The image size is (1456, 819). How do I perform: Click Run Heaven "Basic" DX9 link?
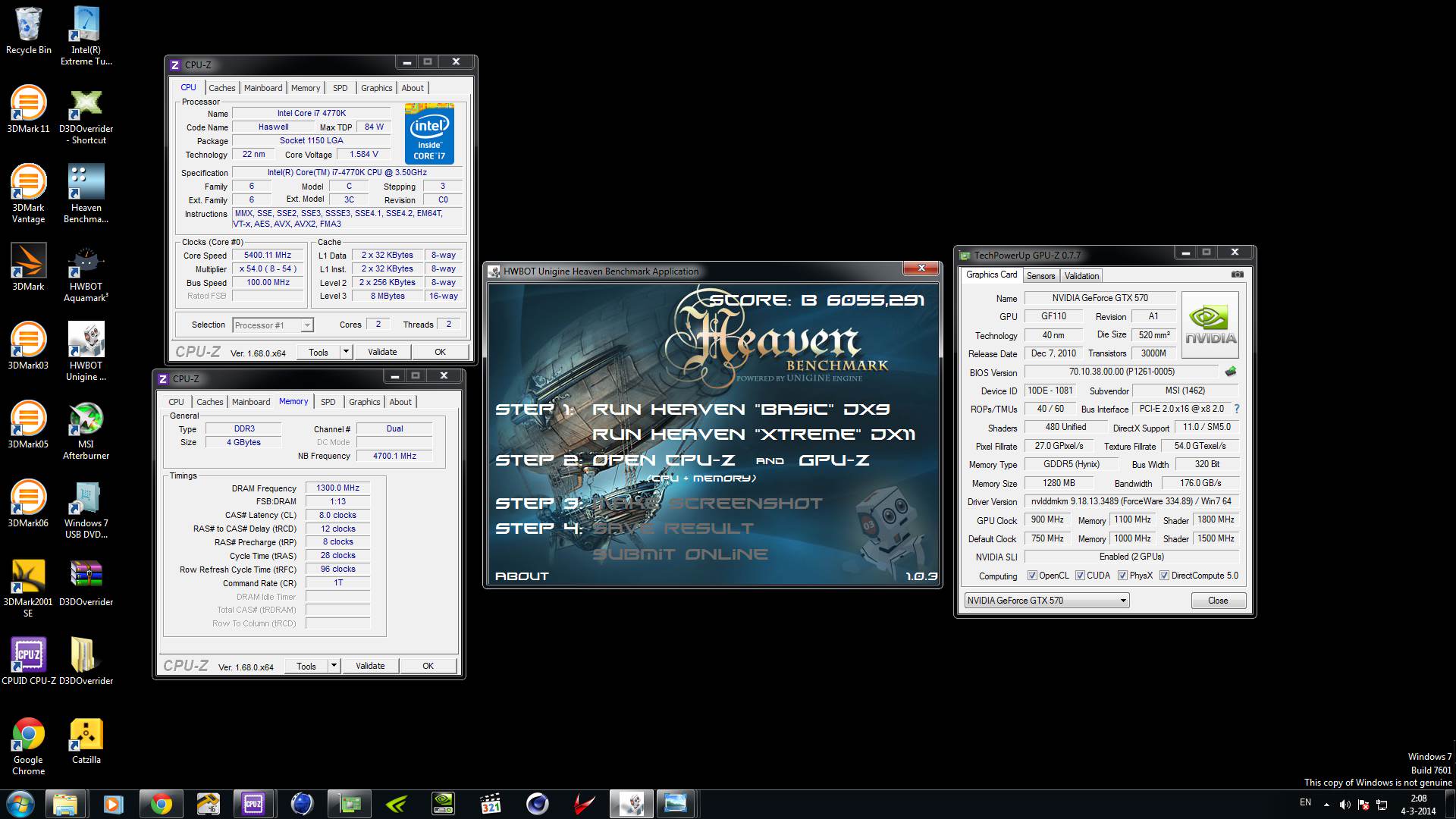[x=741, y=409]
